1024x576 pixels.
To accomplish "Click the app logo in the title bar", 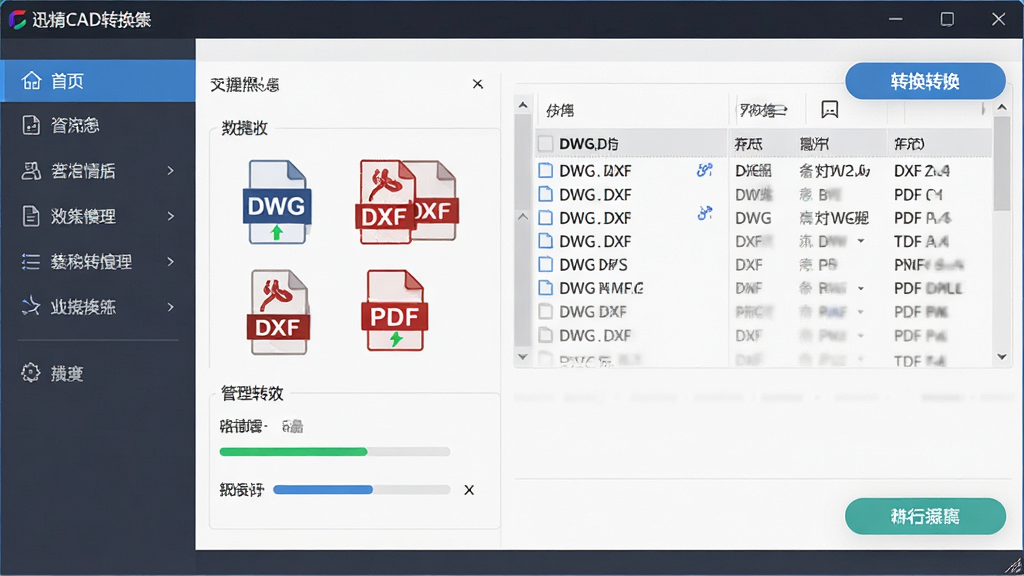I will [18, 20].
